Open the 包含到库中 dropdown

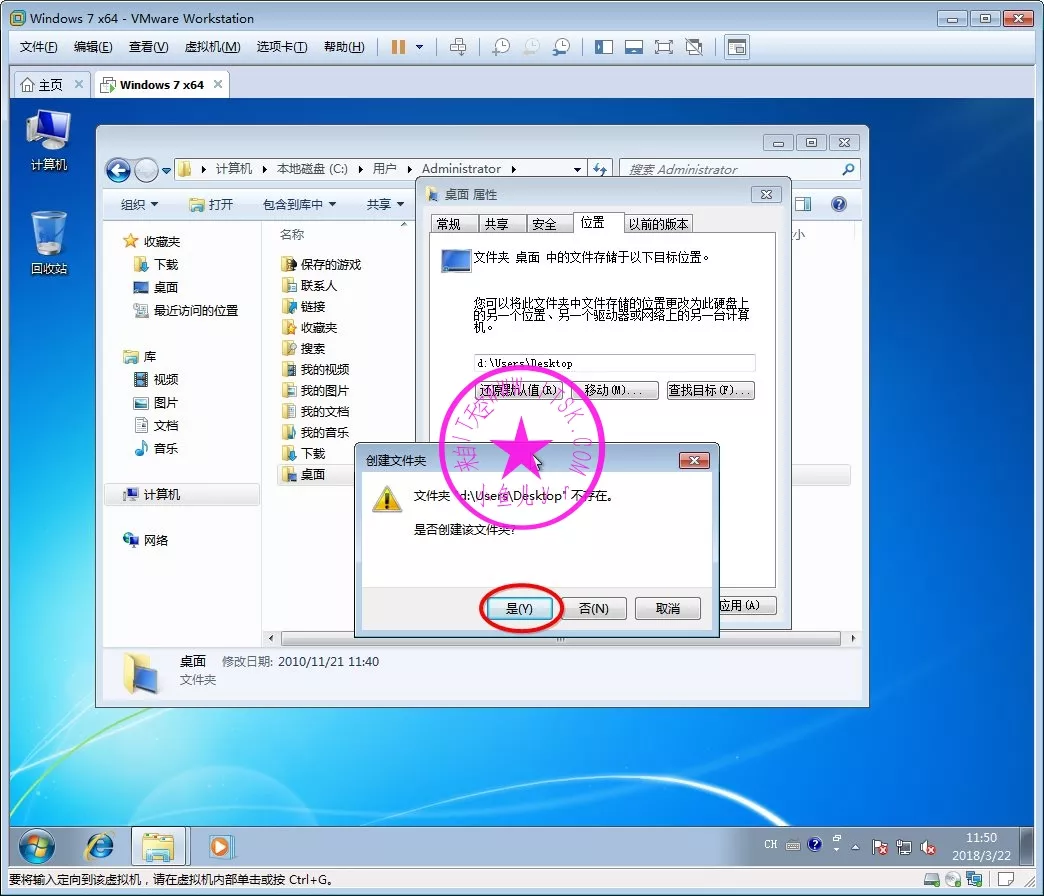(299, 204)
